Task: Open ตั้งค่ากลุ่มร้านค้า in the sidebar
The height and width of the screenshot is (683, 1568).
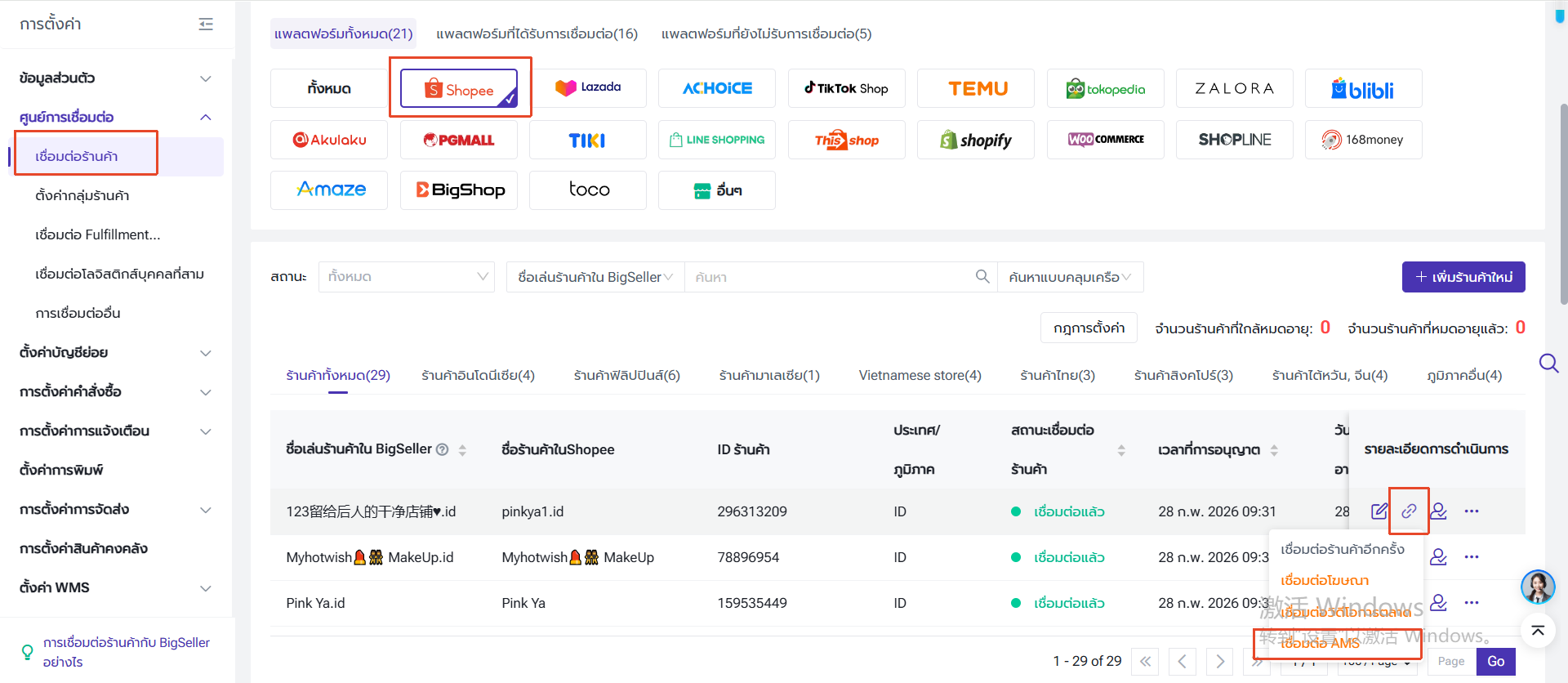Action: pos(82,195)
